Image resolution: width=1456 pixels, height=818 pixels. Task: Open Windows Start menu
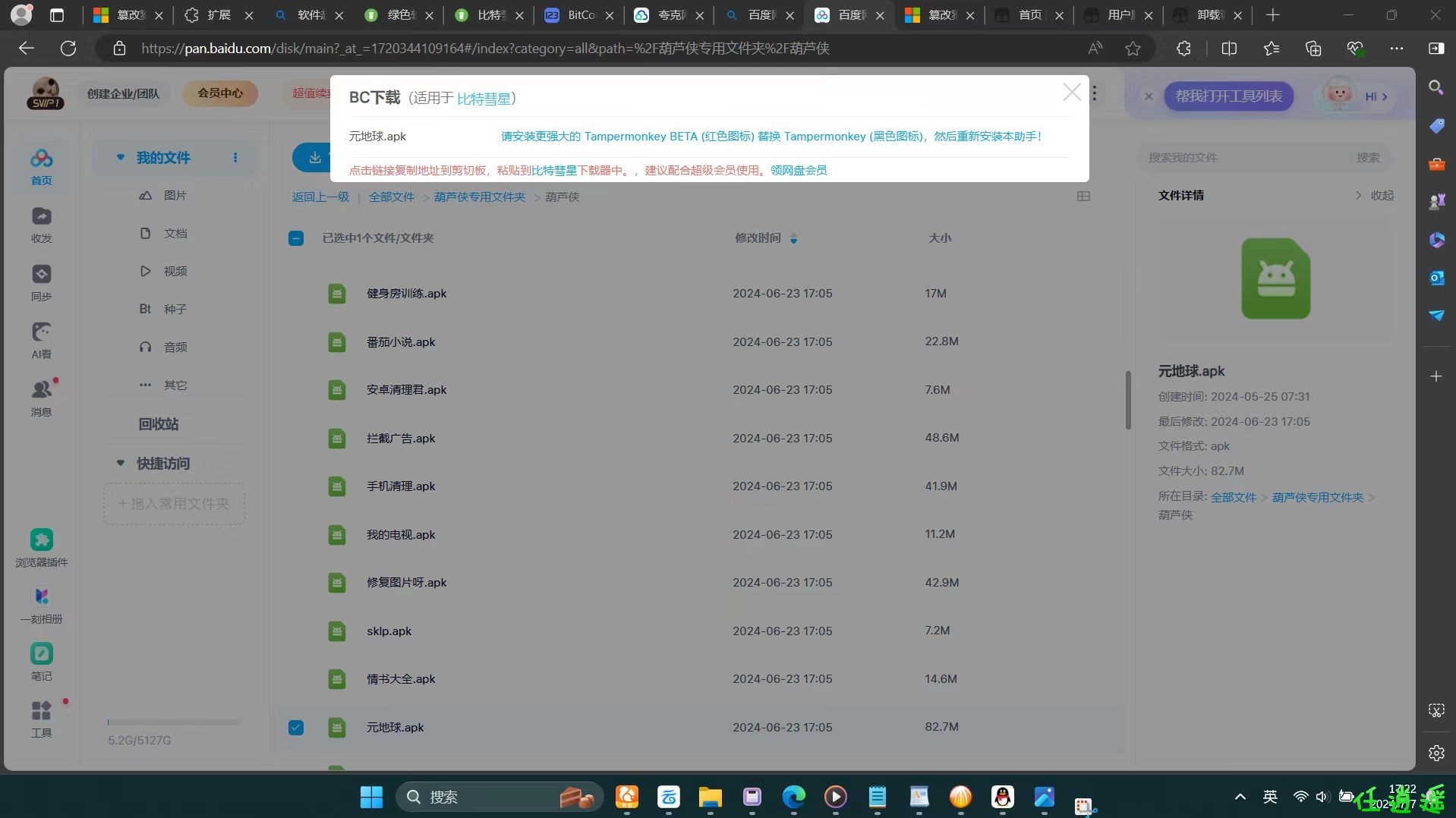point(371,798)
